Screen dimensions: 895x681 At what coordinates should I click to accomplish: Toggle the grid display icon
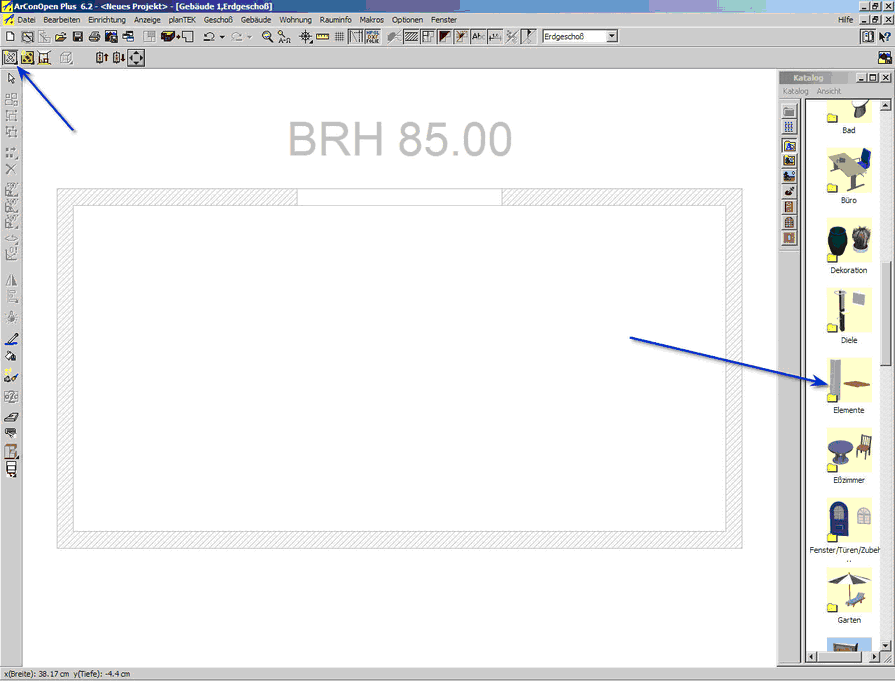(x=339, y=37)
